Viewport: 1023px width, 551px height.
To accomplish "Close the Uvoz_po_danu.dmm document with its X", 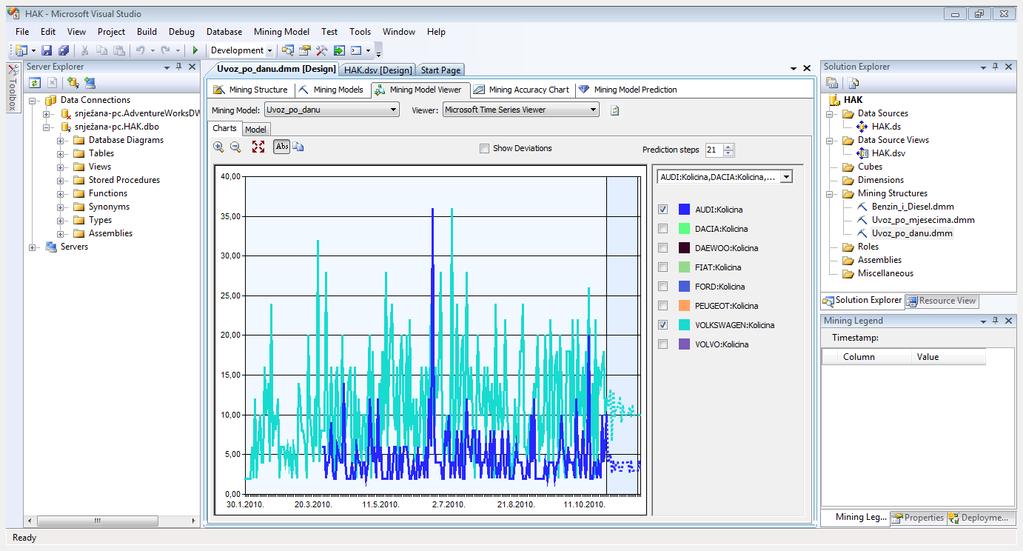I will [x=806, y=68].
